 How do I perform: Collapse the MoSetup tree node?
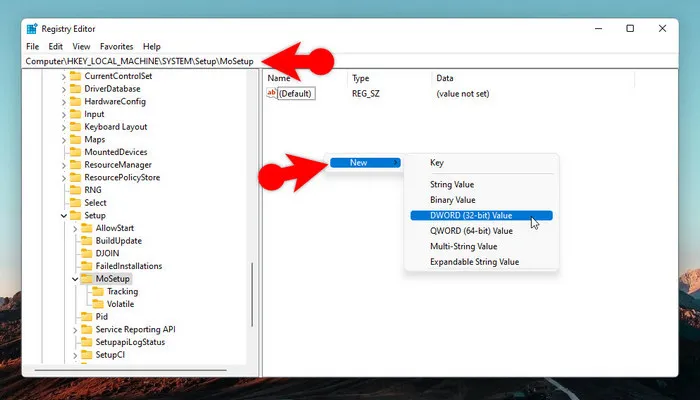tap(77, 279)
